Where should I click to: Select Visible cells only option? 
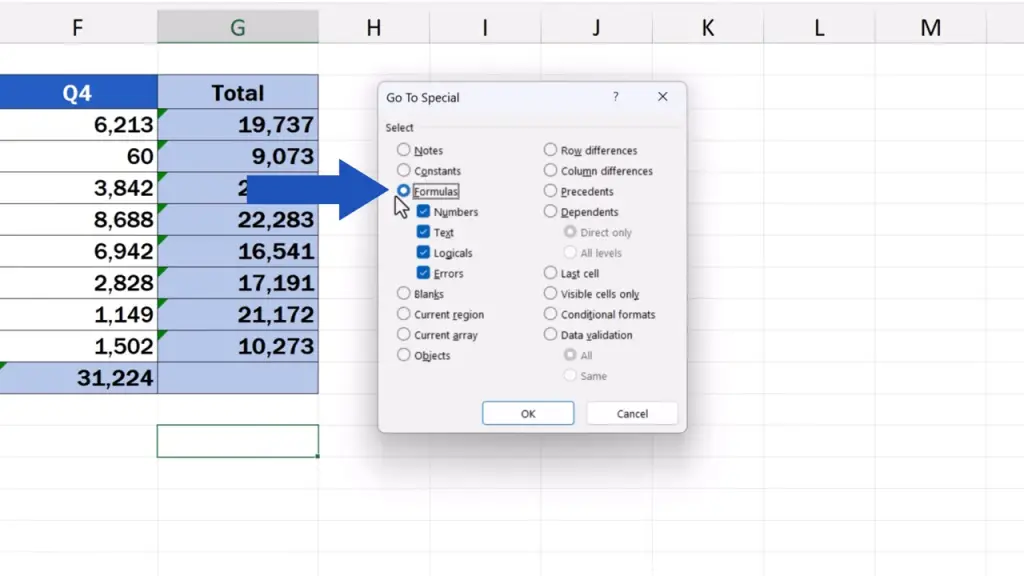551,294
